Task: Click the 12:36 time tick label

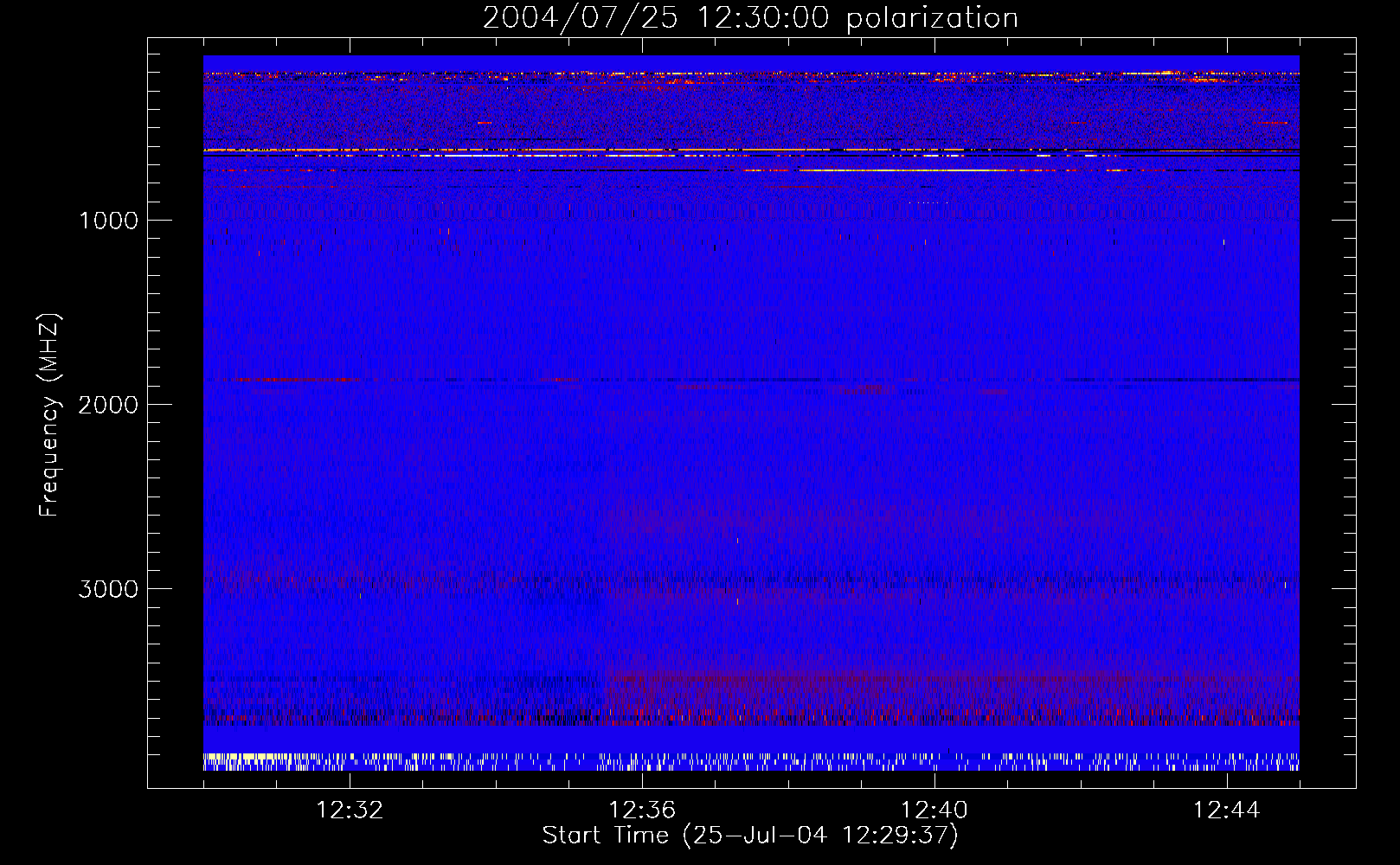Action: tap(642, 811)
